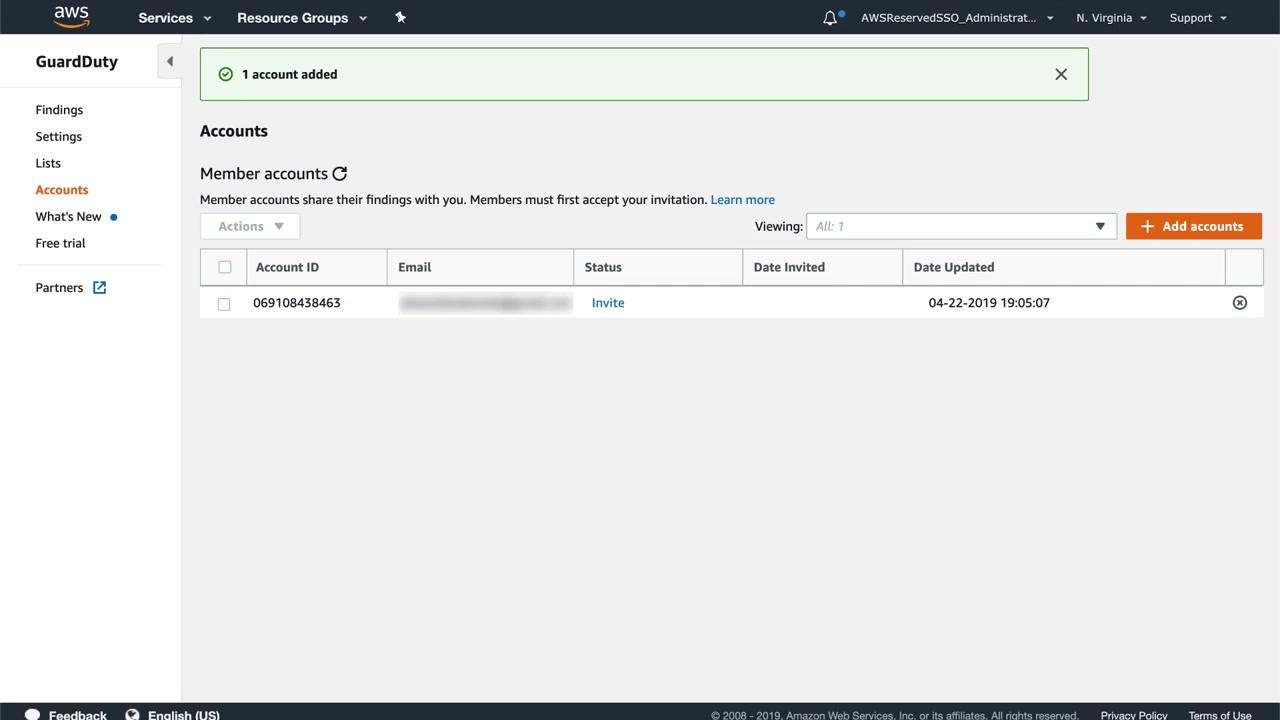
Task: Click the Add accounts button
Action: click(1194, 226)
